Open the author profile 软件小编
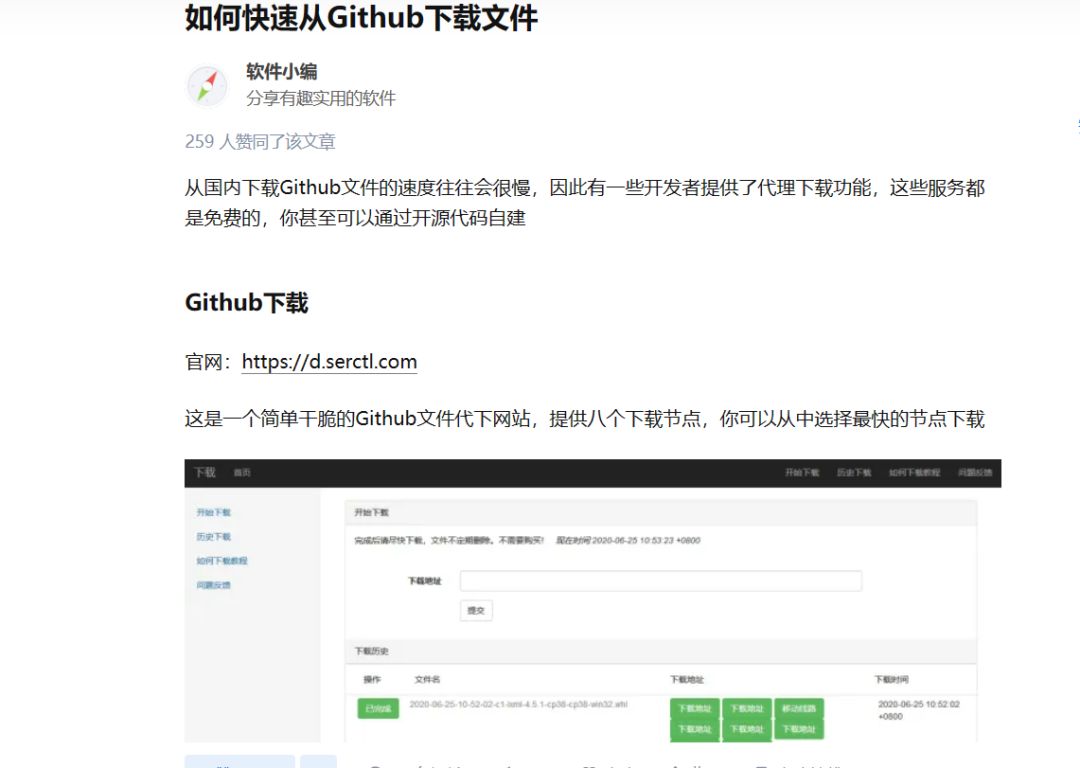This screenshot has width=1080, height=768. [x=282, y=72]
